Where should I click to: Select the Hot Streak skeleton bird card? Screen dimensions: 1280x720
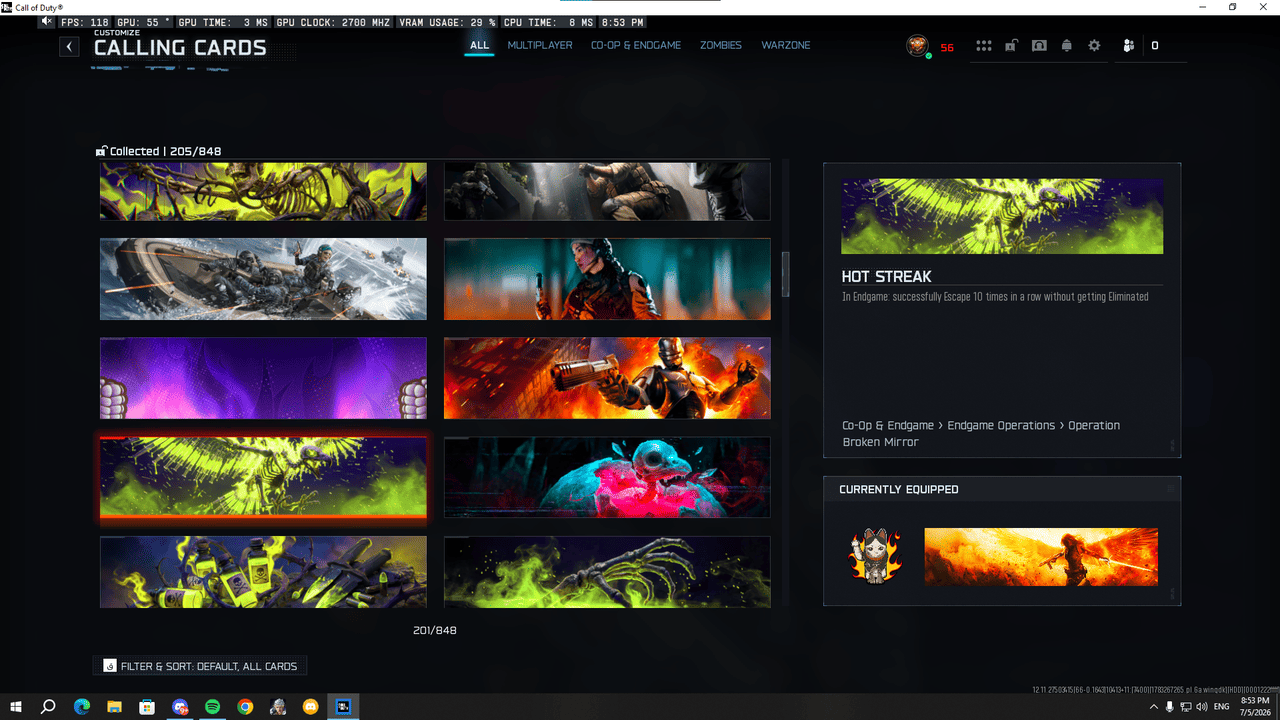tap(263, 477)
